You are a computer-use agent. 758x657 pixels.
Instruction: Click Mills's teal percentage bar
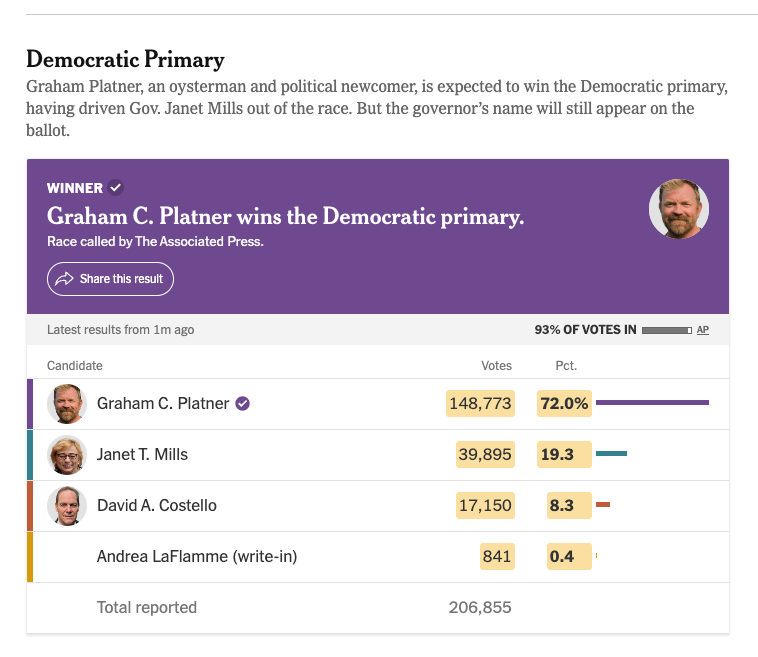[x=612, y=453]
